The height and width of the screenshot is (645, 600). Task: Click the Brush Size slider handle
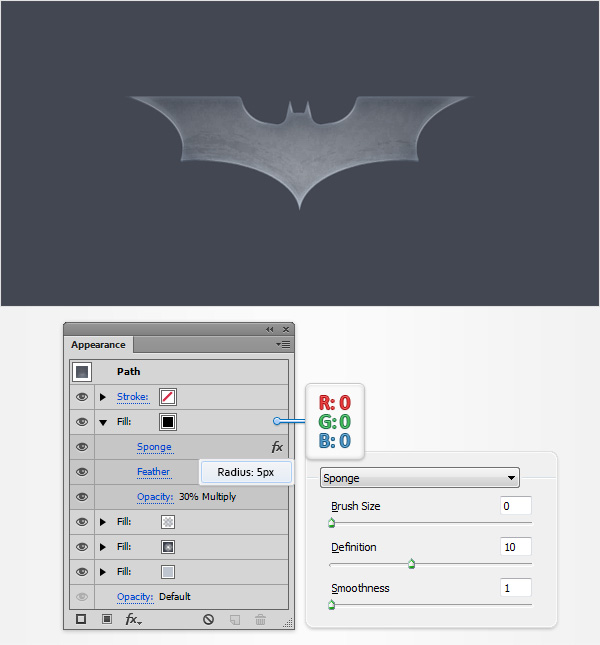coord(331,523)
